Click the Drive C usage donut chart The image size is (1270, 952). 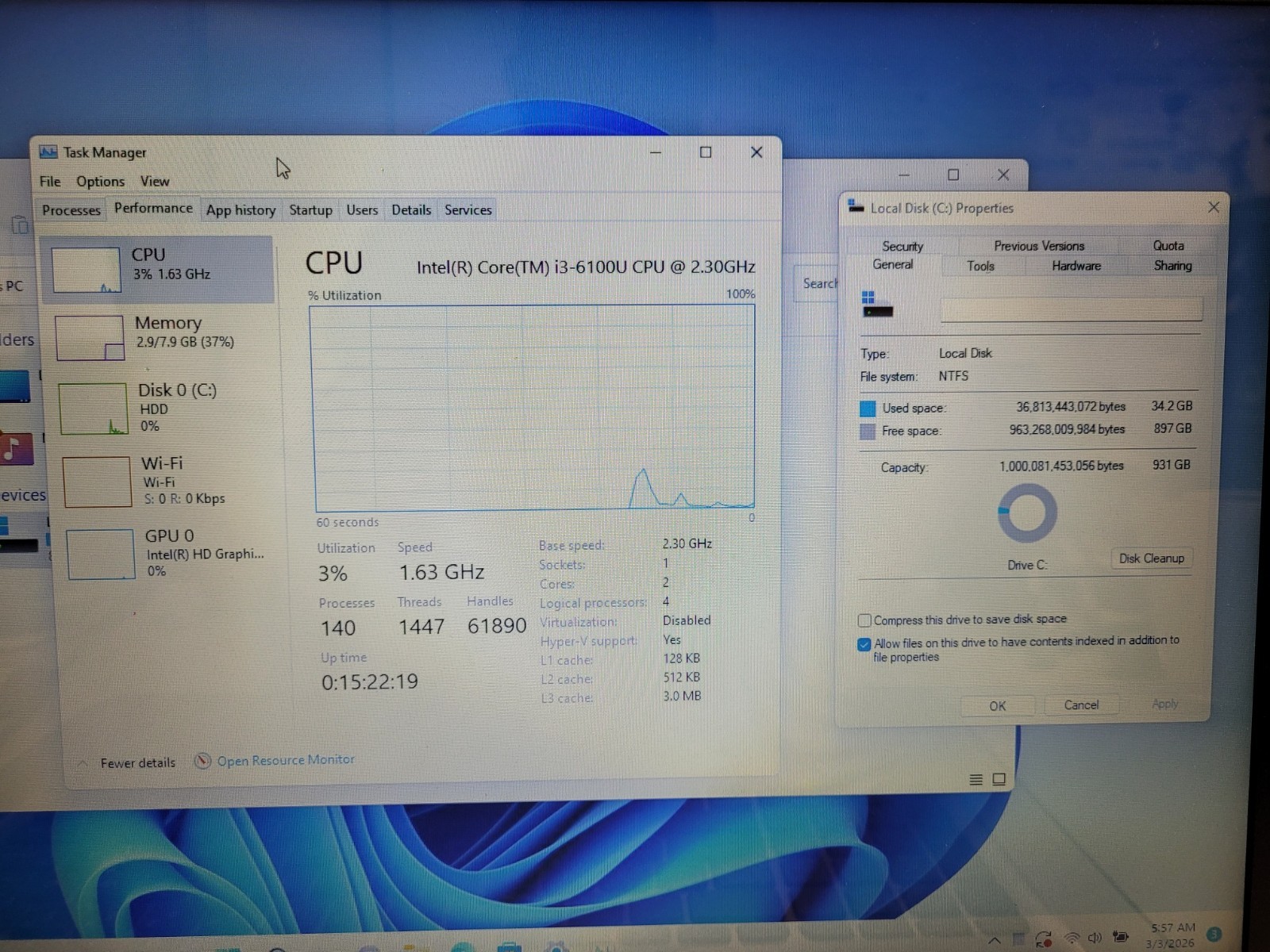coord(1026,513)
